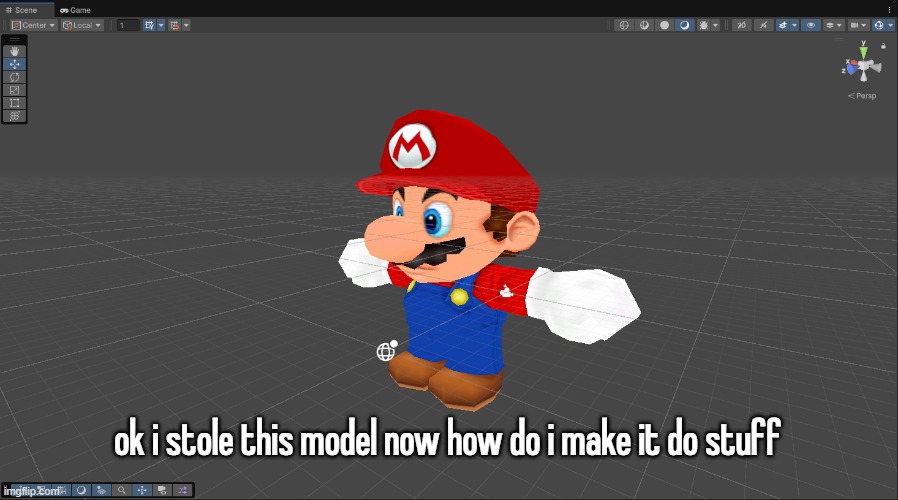
Task: Open the grid snapping settings arrow
Action: coord(161,25)
